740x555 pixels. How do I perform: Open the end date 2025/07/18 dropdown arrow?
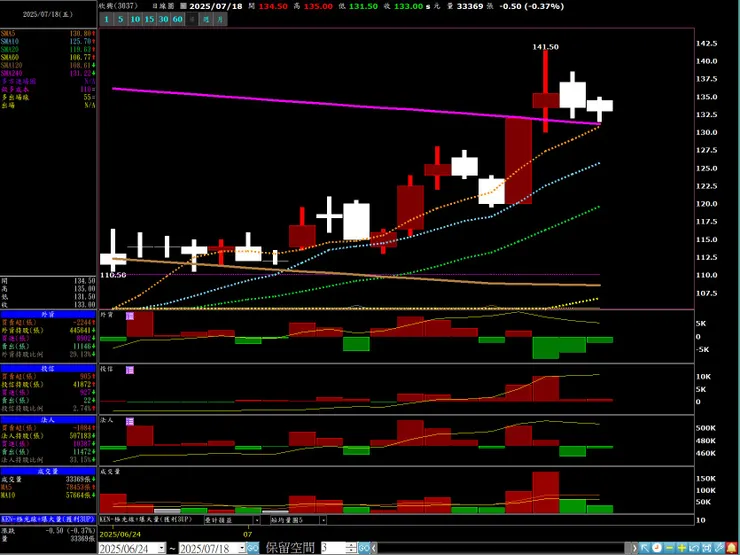pos(243,548)
